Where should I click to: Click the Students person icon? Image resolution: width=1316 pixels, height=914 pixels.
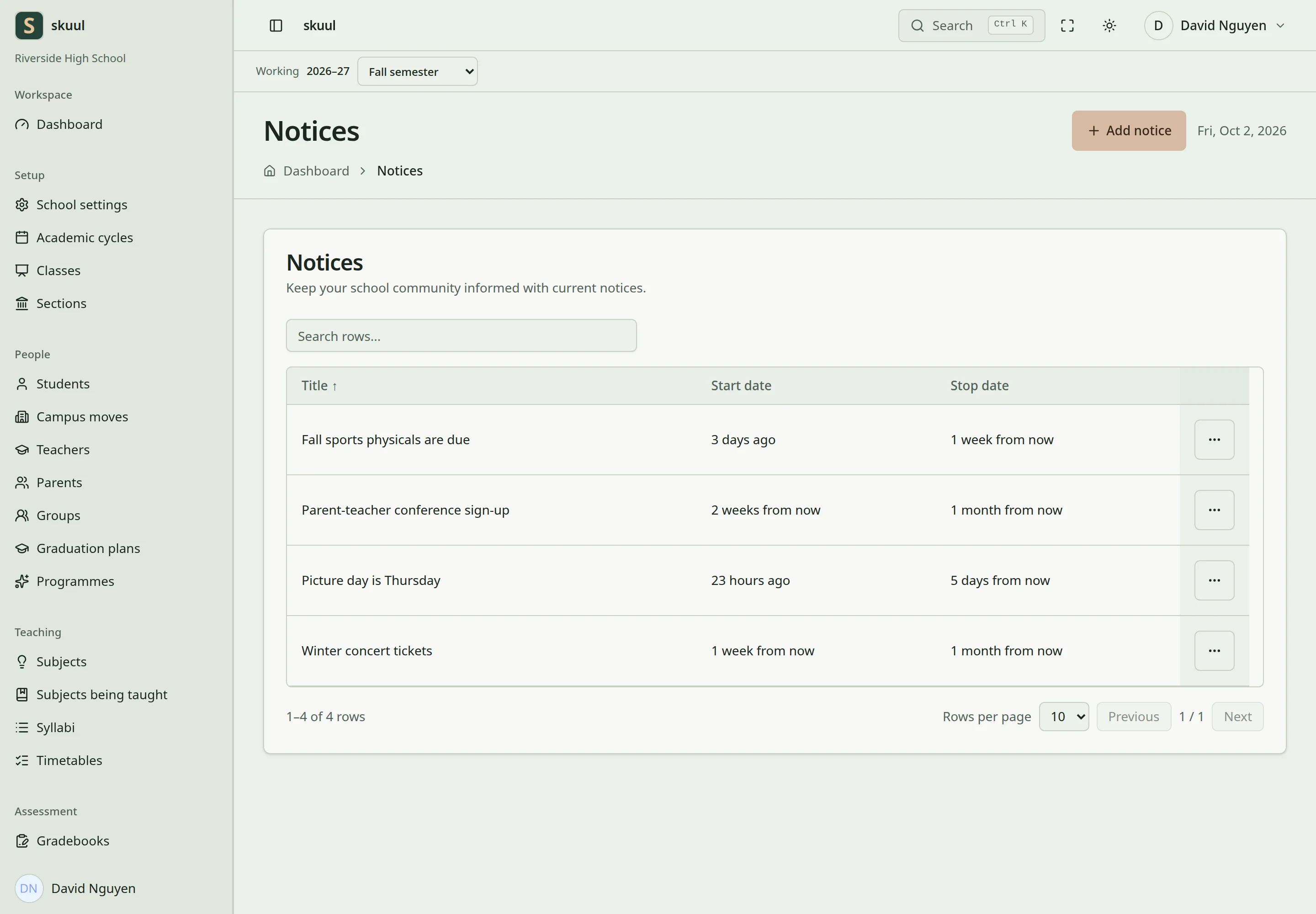click(22, 384)
